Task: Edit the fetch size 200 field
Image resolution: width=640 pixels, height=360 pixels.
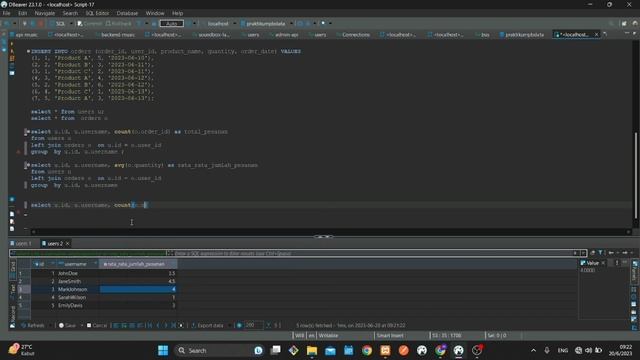Action: (x=253, y=325)
